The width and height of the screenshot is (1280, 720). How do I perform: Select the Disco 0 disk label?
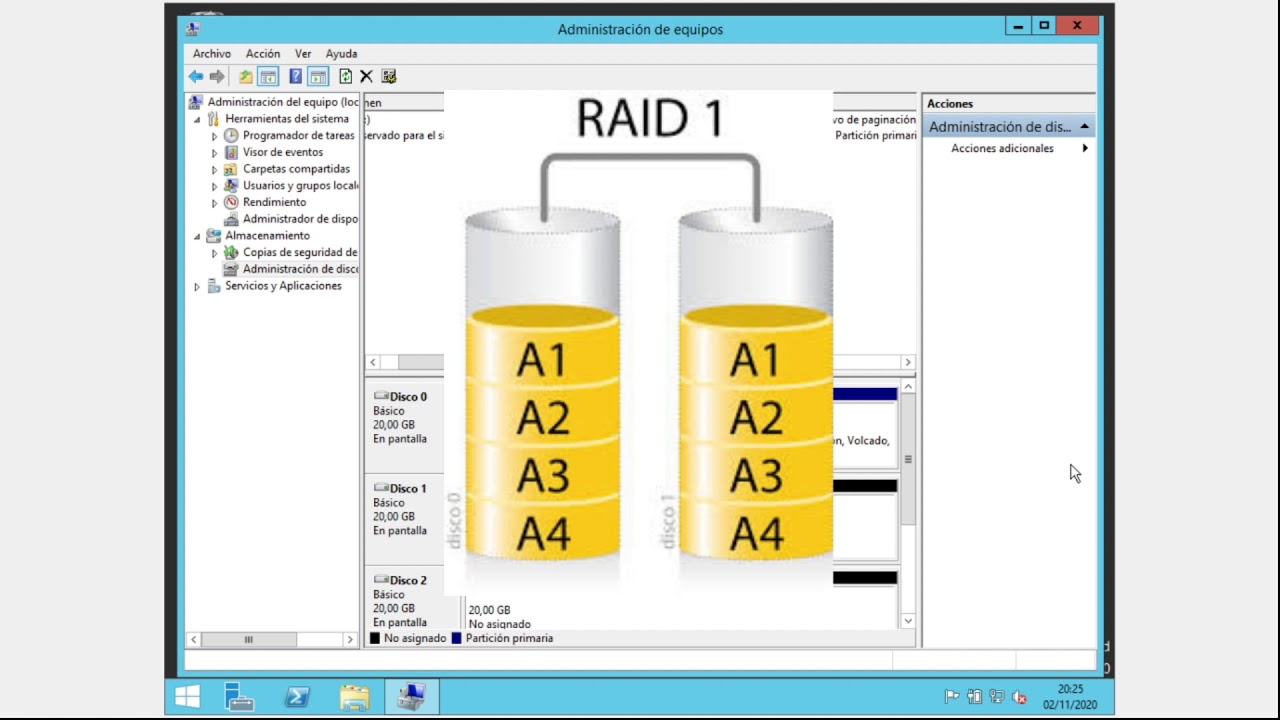pyautogui.click(x=408, y=397)
